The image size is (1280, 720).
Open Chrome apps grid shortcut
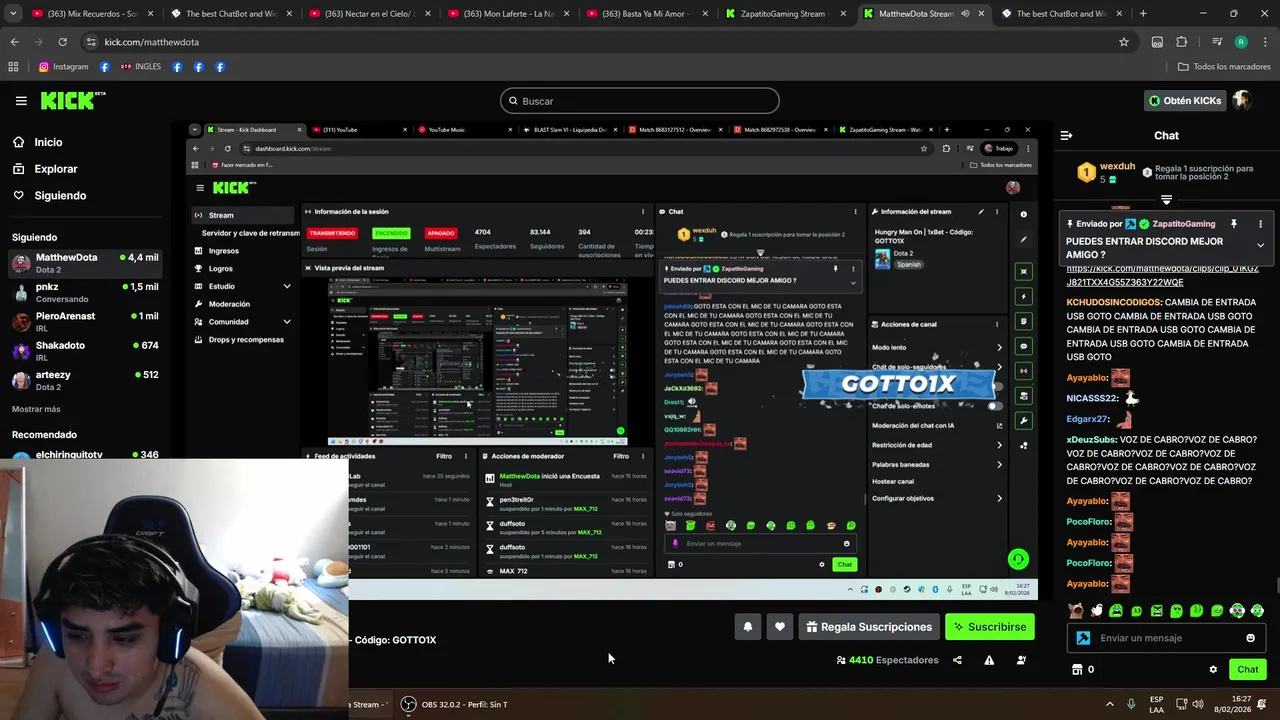13,67
